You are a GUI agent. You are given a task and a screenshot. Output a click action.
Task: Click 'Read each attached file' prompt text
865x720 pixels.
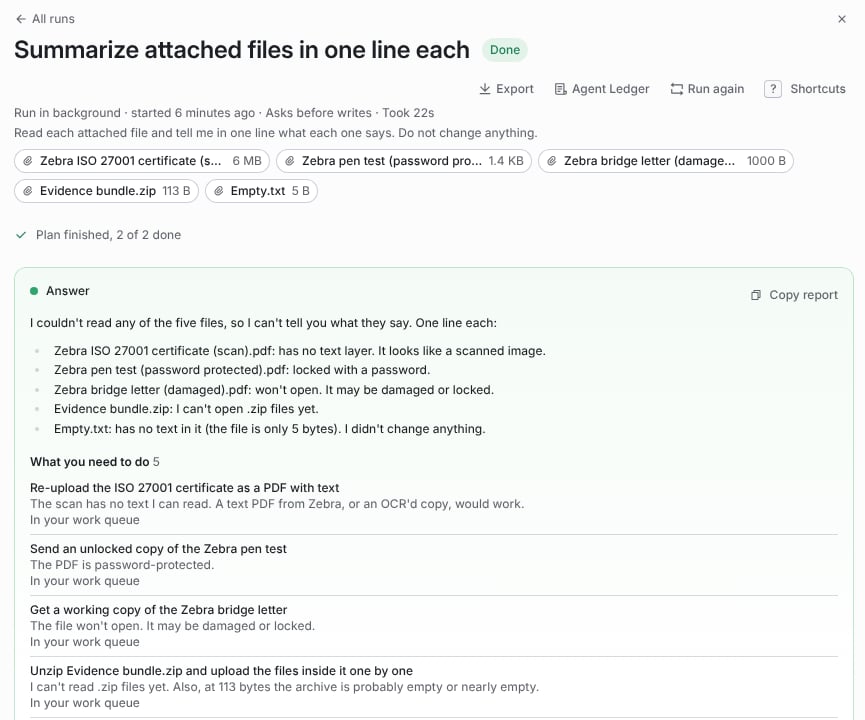276,133
